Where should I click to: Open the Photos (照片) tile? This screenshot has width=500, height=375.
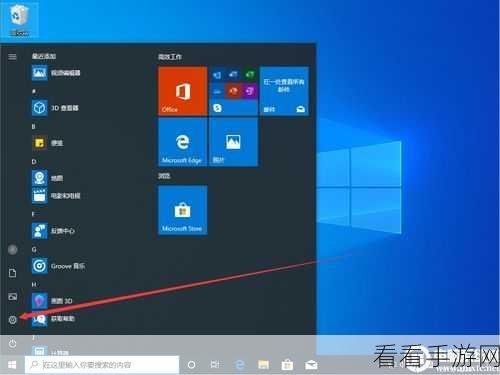(x=233, y=142)
